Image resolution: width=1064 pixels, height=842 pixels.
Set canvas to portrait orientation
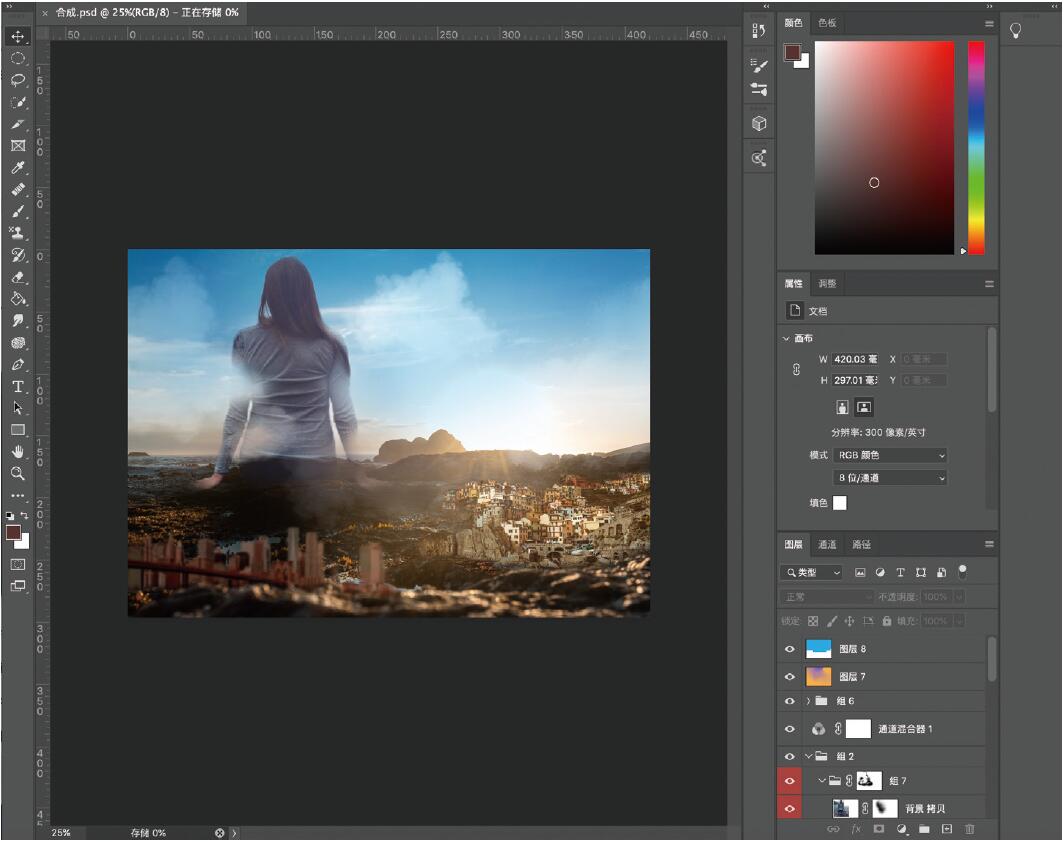click(842, 407)
